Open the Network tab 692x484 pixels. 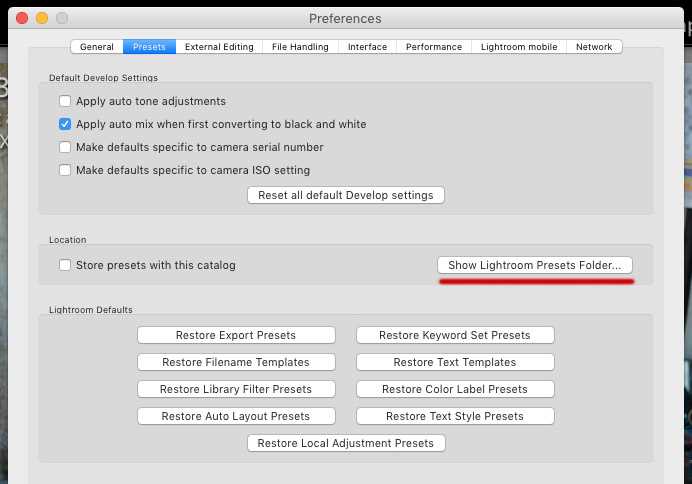click(594, 47)
